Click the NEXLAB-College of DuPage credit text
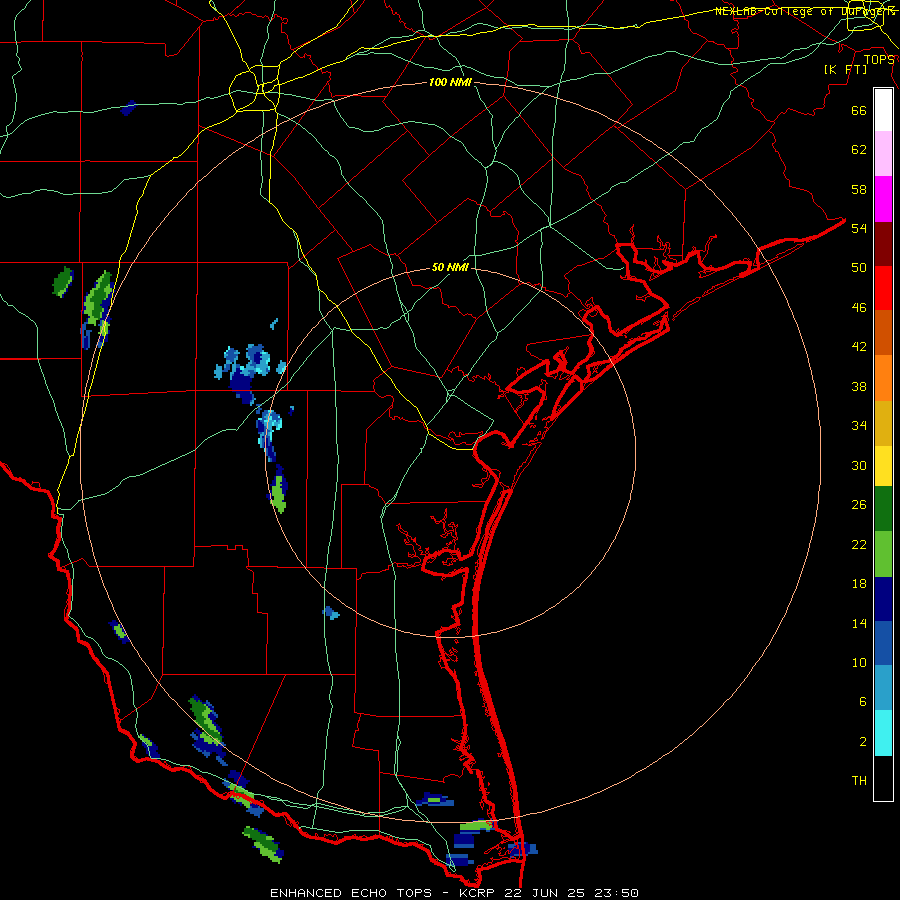 (x=805, y=11)
